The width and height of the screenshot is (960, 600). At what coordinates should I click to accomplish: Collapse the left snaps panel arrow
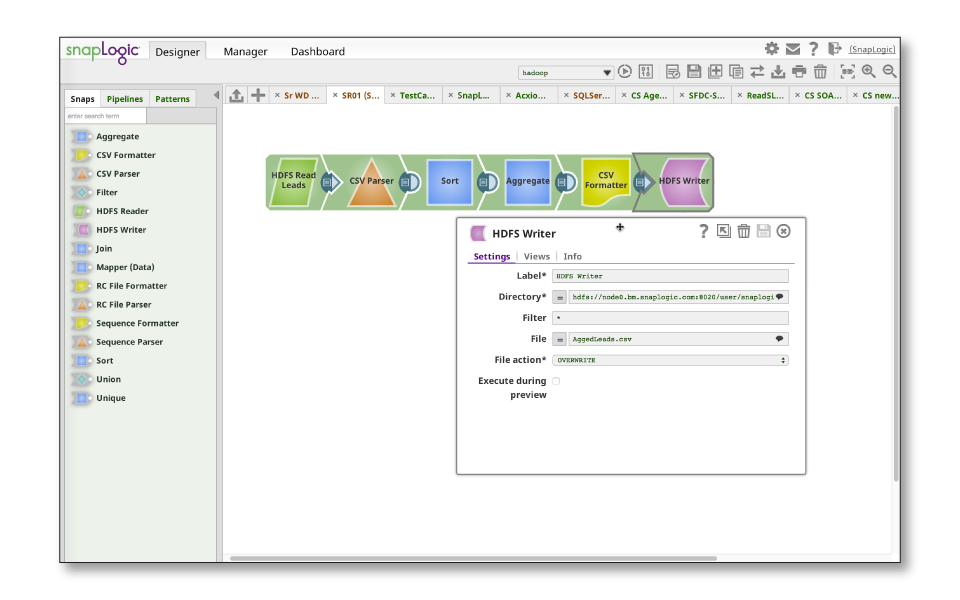click(x=216, y=95)
